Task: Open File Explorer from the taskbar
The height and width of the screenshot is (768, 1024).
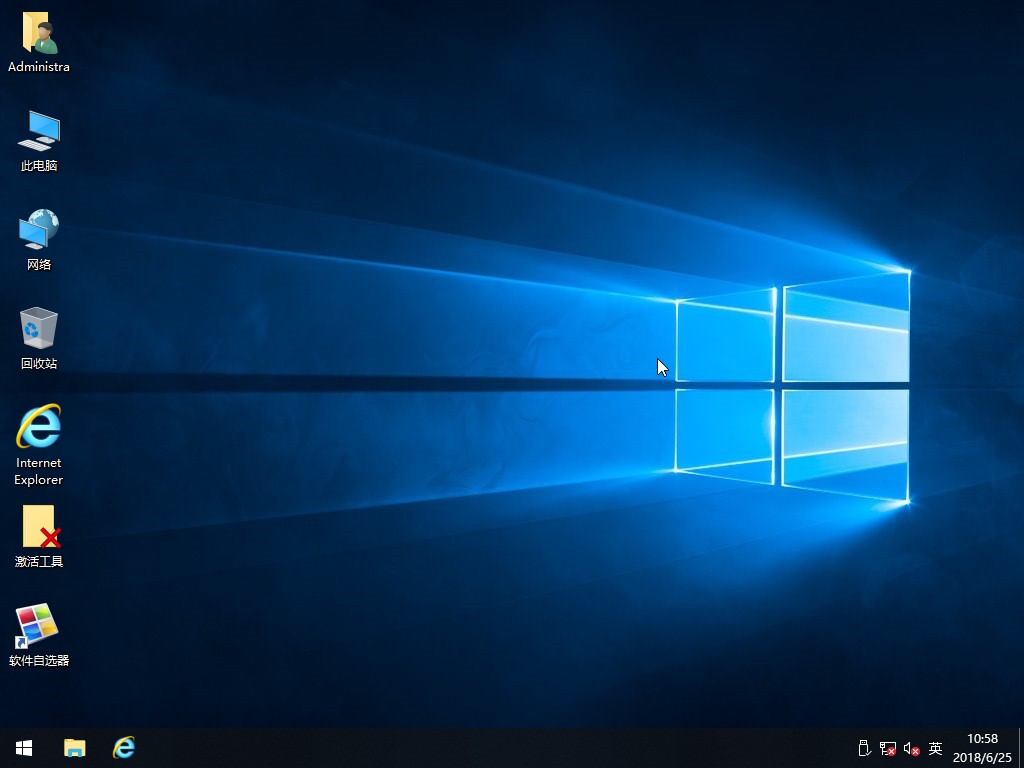Action: coord(74,747)
